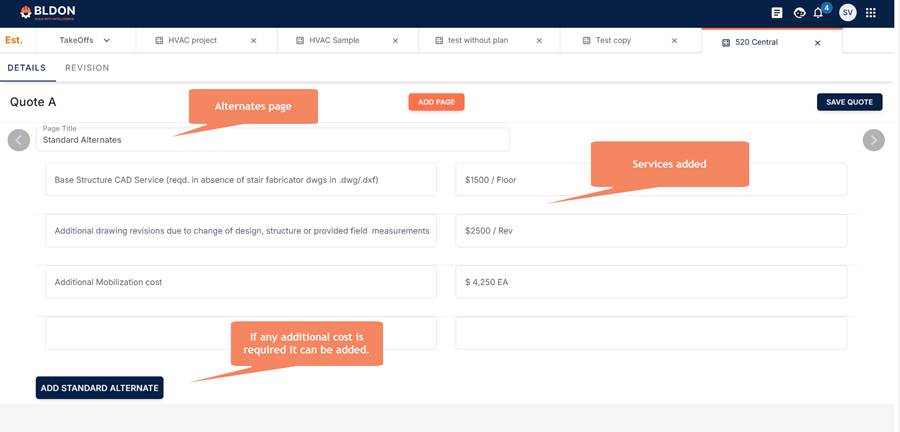This screenshot has width=900, height=432.
Task: Open the SV user avatar menu
Action: [847, 13]
